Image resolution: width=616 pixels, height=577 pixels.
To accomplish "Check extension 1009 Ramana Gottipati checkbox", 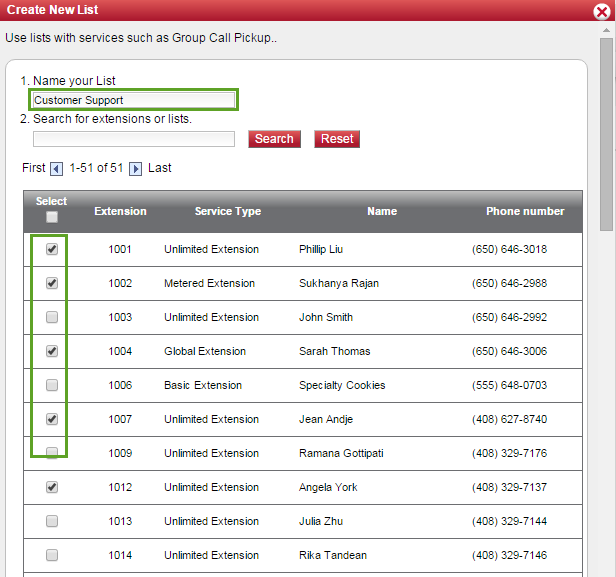I will 52,453.
